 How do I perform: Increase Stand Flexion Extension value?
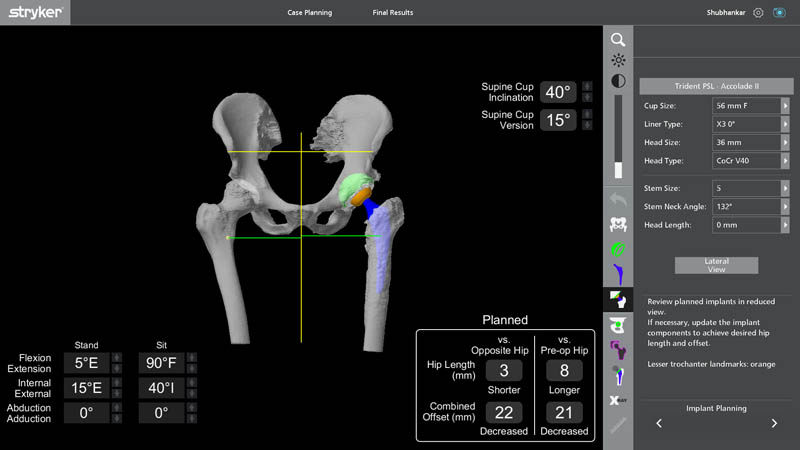(117, 358)
